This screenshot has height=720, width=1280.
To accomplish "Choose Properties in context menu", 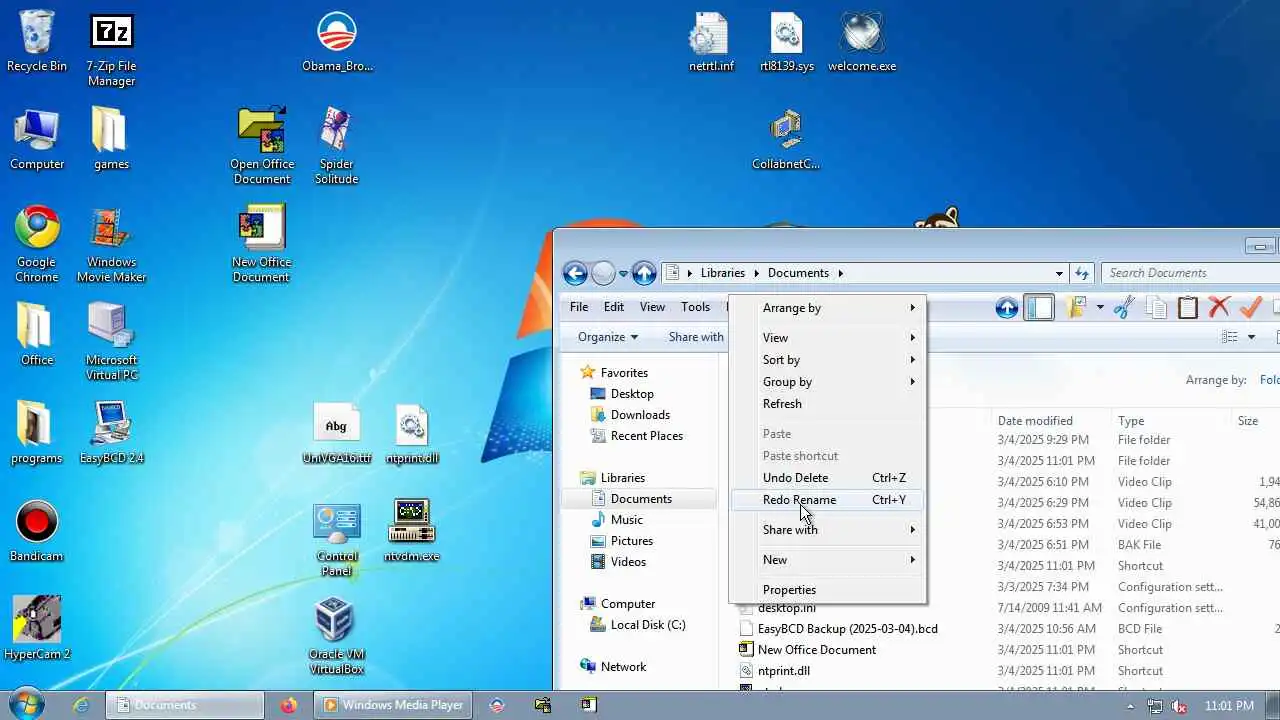I will click(828, 590).
